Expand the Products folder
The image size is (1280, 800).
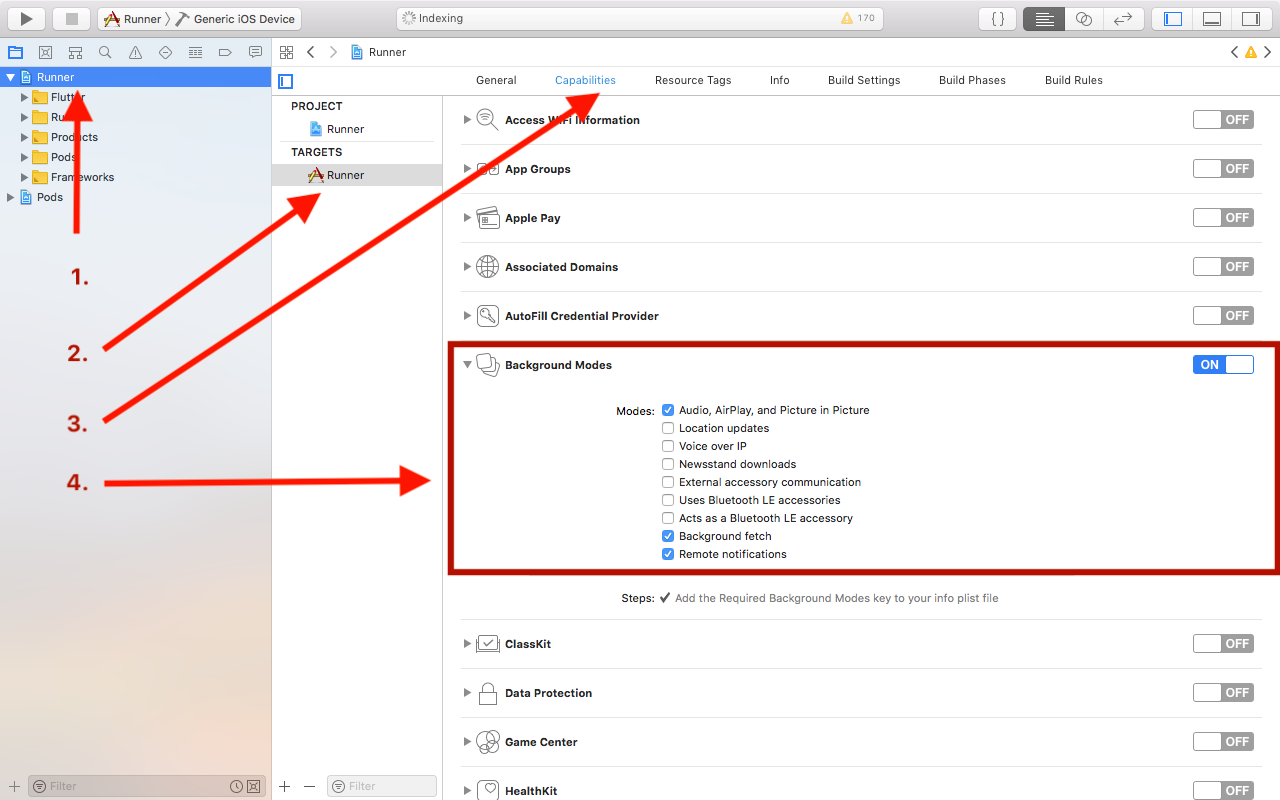click(x=25, y=137)
